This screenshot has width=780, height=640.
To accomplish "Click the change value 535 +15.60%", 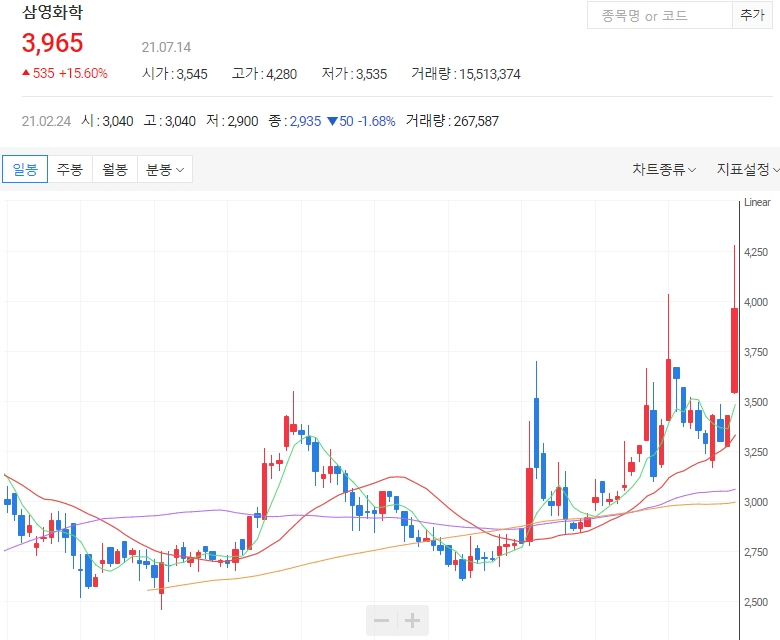I will [65, 73].
